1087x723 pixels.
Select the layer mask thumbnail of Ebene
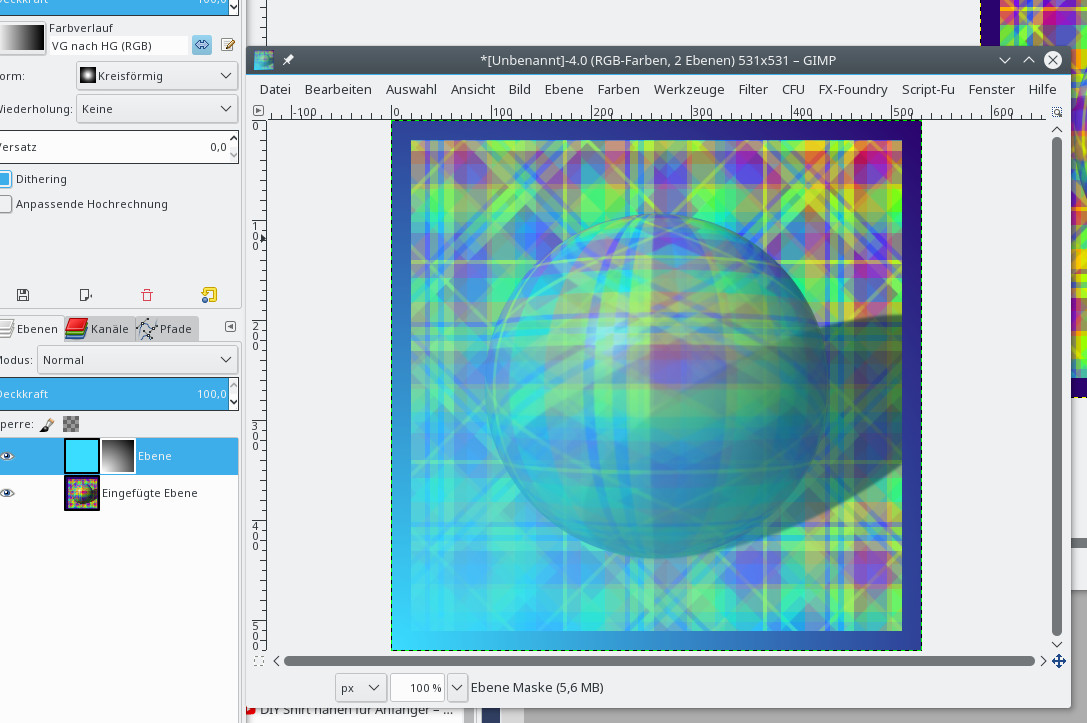118,456
